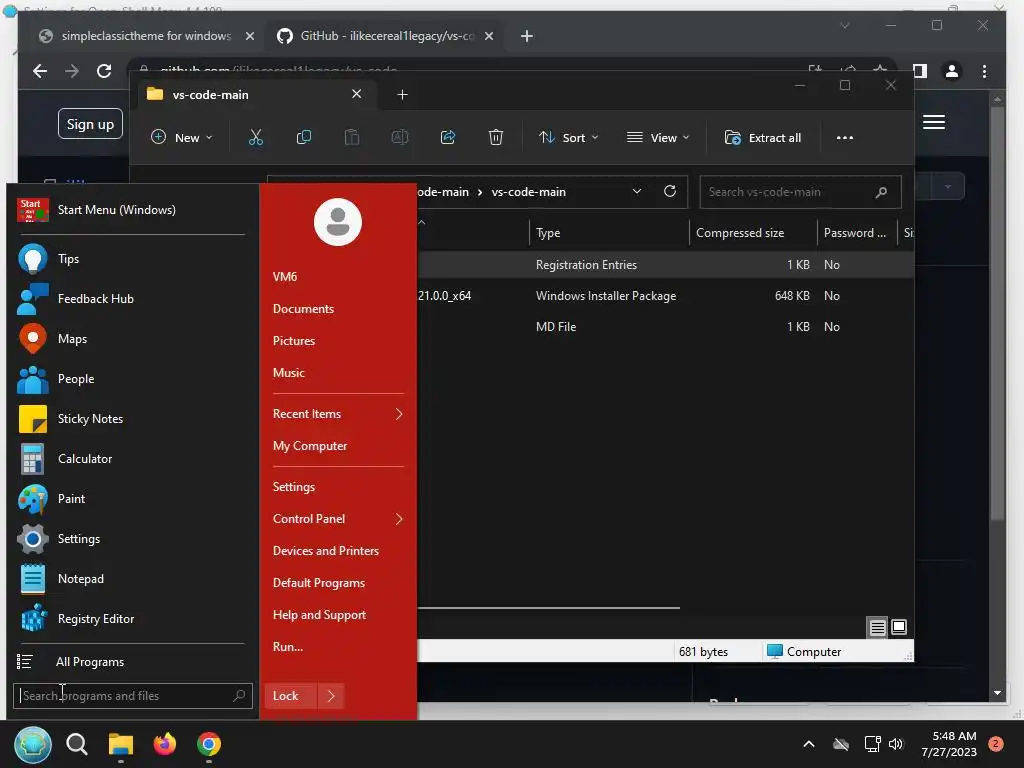Switch Explorer to details view icon
The height and width of the screenshot is (768, 1024).
(878, 628)
